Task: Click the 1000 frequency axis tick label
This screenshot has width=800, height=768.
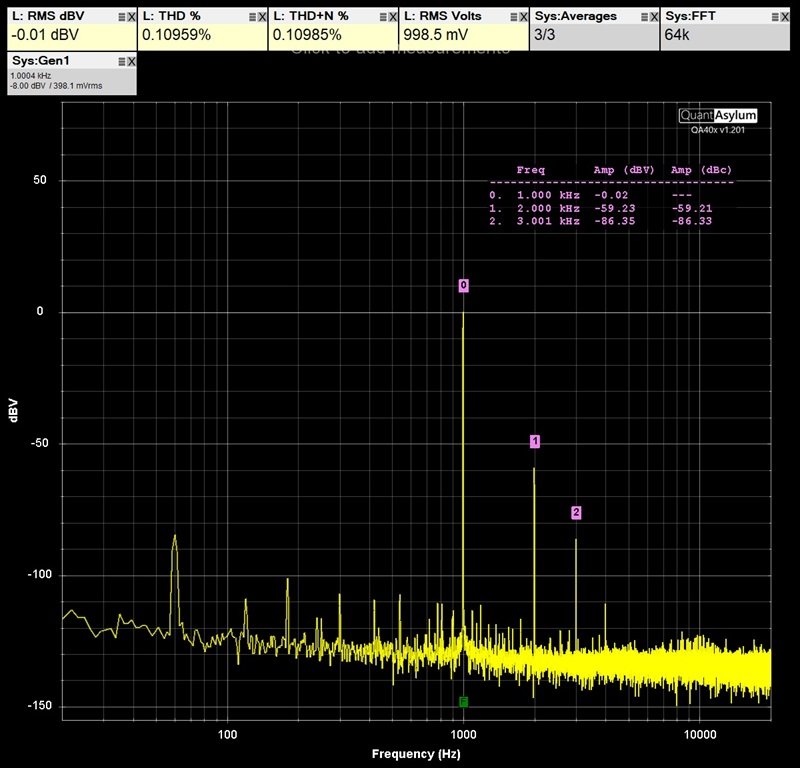Action: pos(463,735)
